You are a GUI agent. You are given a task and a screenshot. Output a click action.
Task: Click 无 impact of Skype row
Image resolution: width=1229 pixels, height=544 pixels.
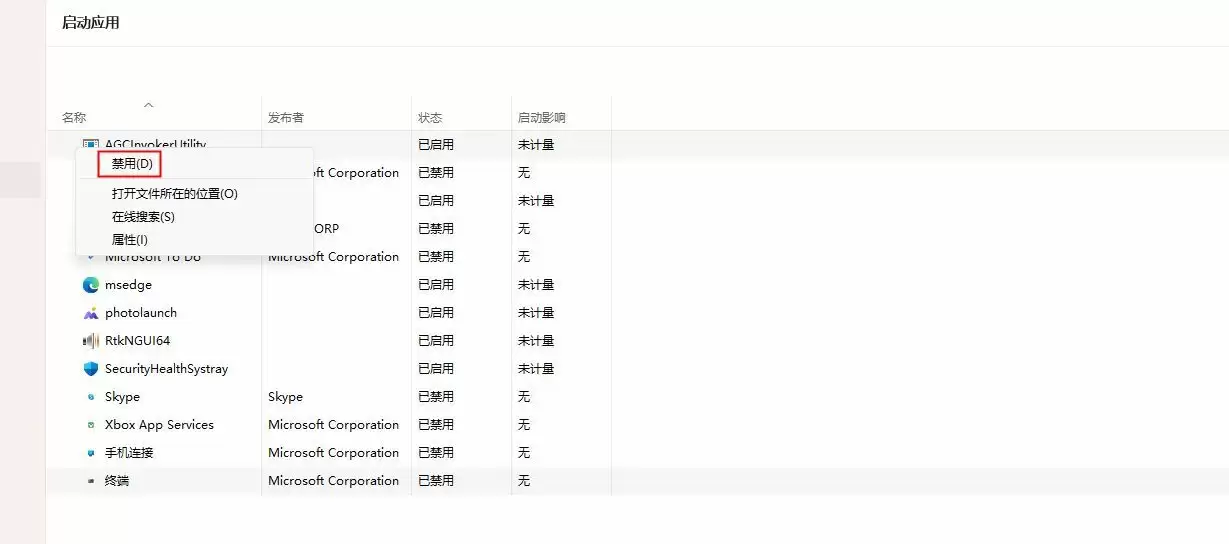point(524,397)
